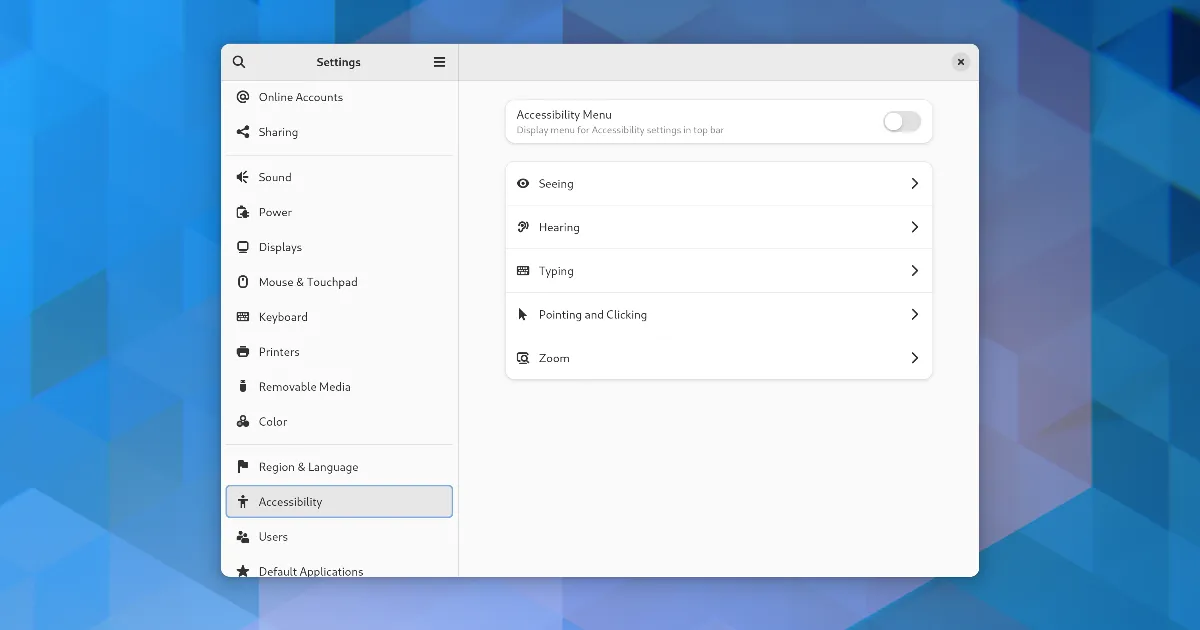Close the Settings window

click(960, 62)
